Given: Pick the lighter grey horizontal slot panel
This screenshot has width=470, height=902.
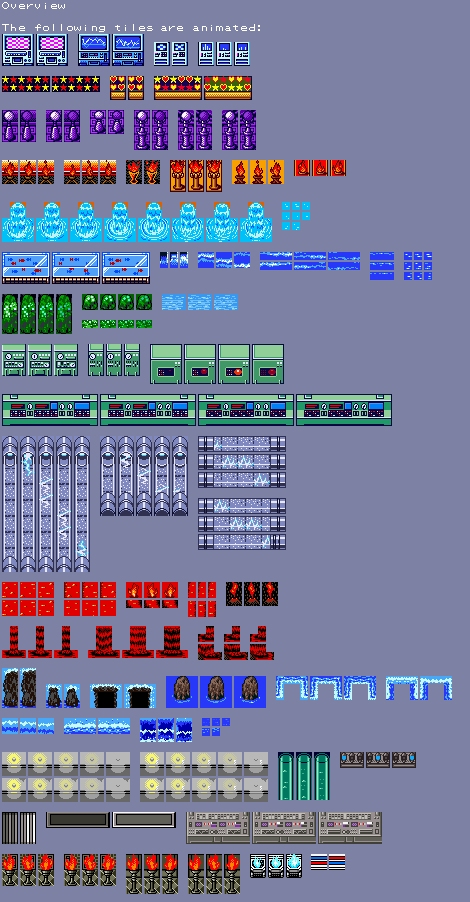Looking at the screenshot, I should click(144, 820).
